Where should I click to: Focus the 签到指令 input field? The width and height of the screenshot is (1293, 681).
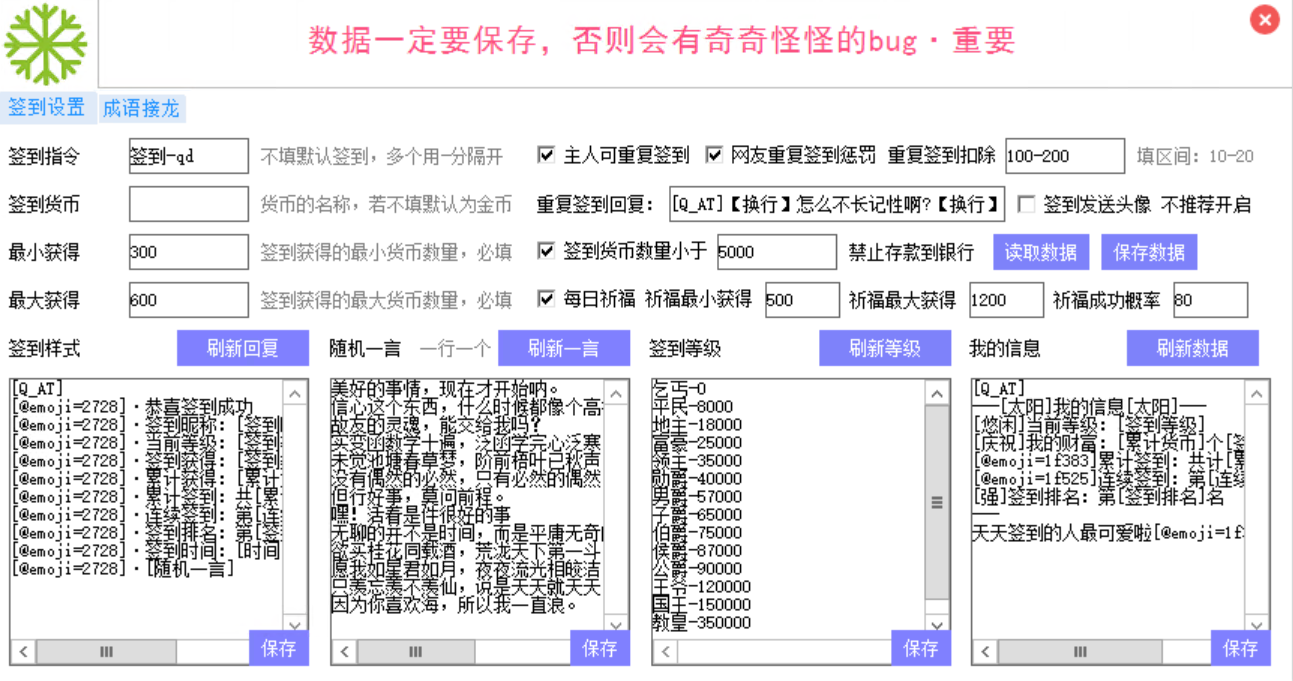pos(188,156)
